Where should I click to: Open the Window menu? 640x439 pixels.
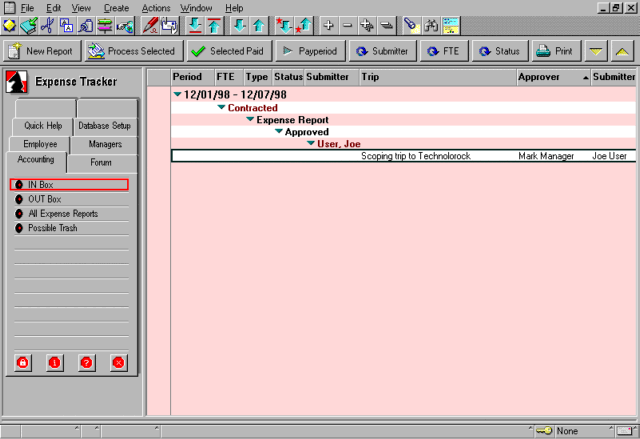coord(196,8)
